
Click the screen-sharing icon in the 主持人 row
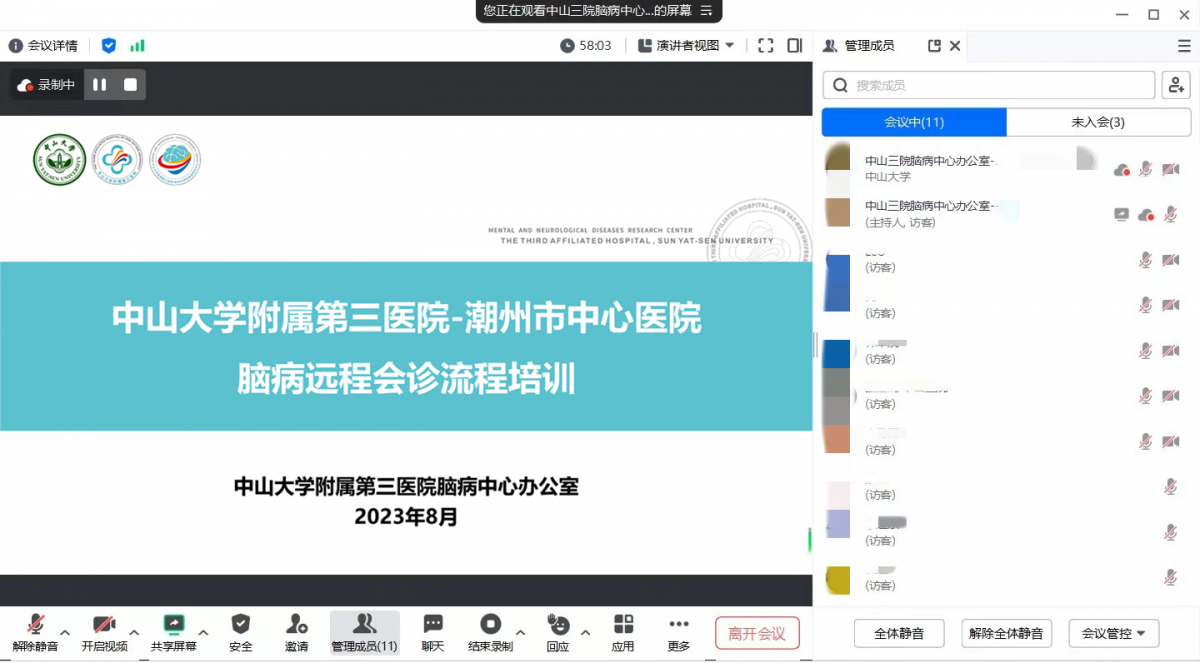tap(1121, 214)
